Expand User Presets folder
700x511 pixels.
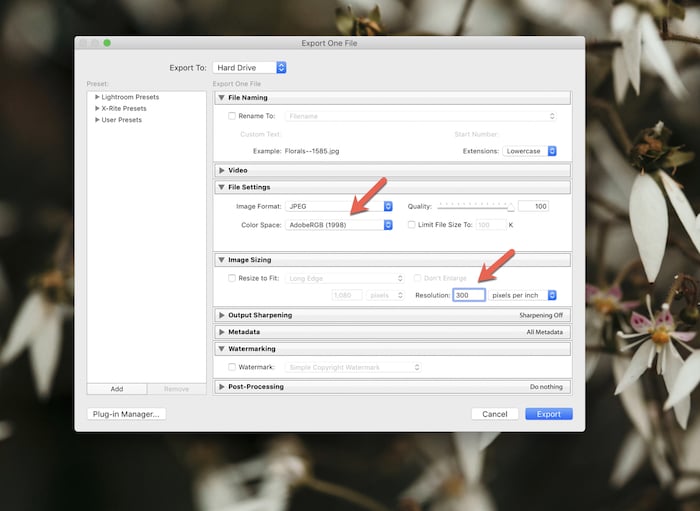pyautogui.click(x=97, y=120)
